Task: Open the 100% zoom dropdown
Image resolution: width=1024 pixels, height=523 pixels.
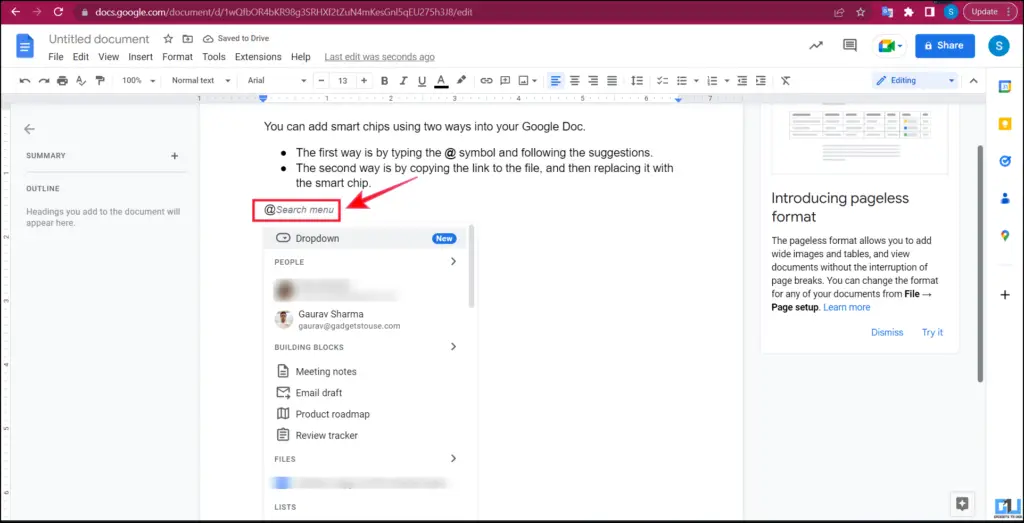Action: (x=138, y=81)
